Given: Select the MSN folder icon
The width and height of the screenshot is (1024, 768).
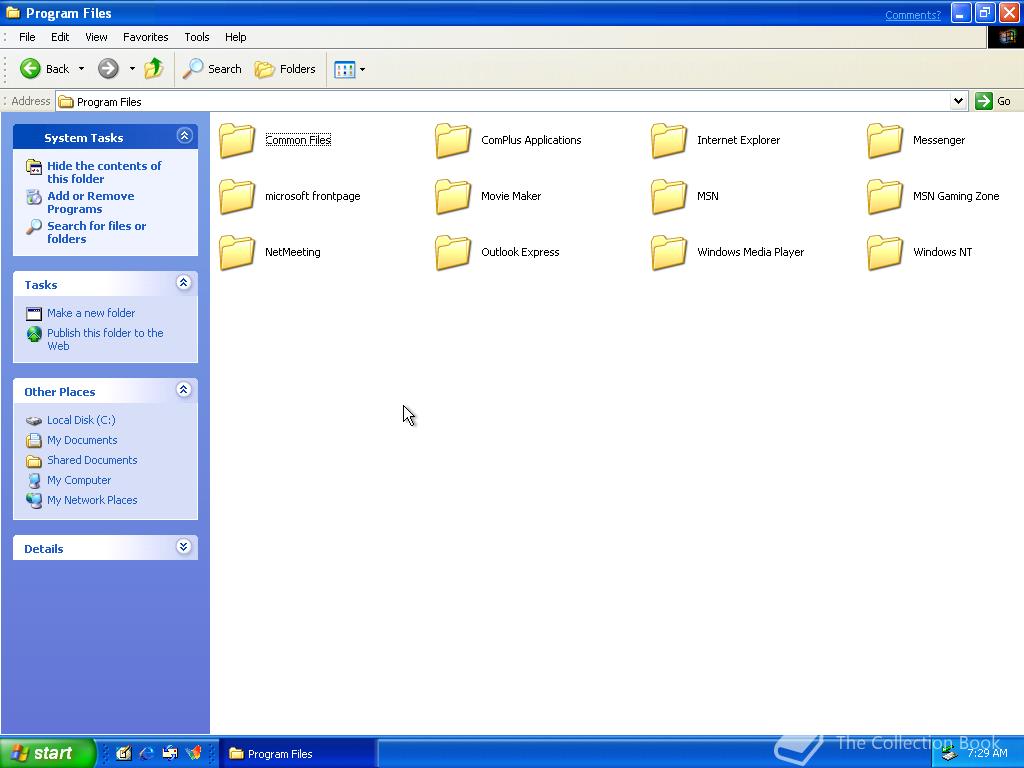Looking at the screenshot, I should (x=669, y=197).
